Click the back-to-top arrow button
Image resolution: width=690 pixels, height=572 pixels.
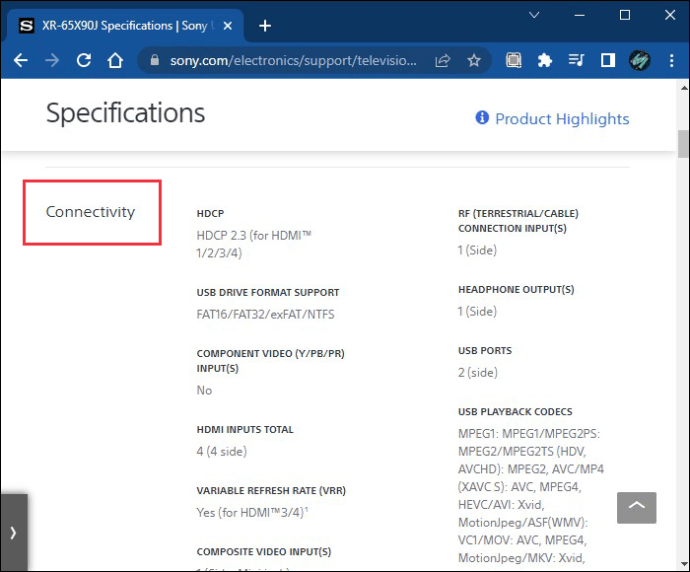point(636,508)
